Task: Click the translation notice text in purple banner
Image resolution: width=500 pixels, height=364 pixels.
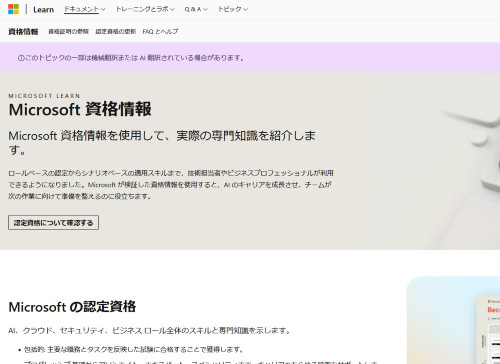Action: [x=135, y=58]
